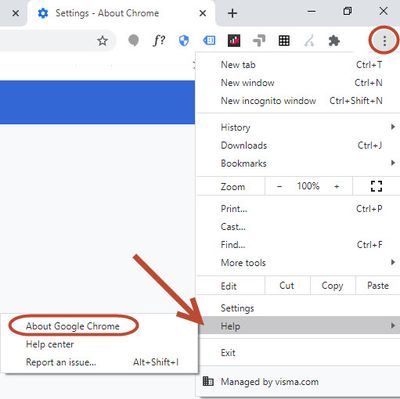
Task: Select New tab menu item
Action: 298,65
